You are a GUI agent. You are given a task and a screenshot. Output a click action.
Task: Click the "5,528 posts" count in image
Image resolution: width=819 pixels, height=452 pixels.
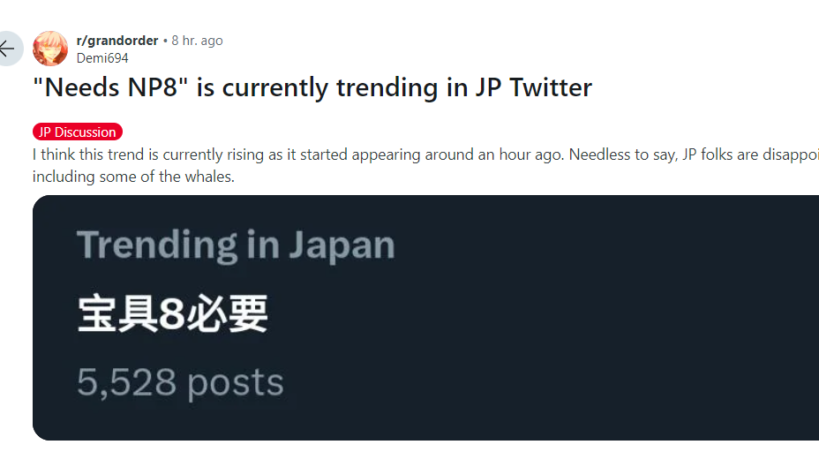tap(180, 382)
